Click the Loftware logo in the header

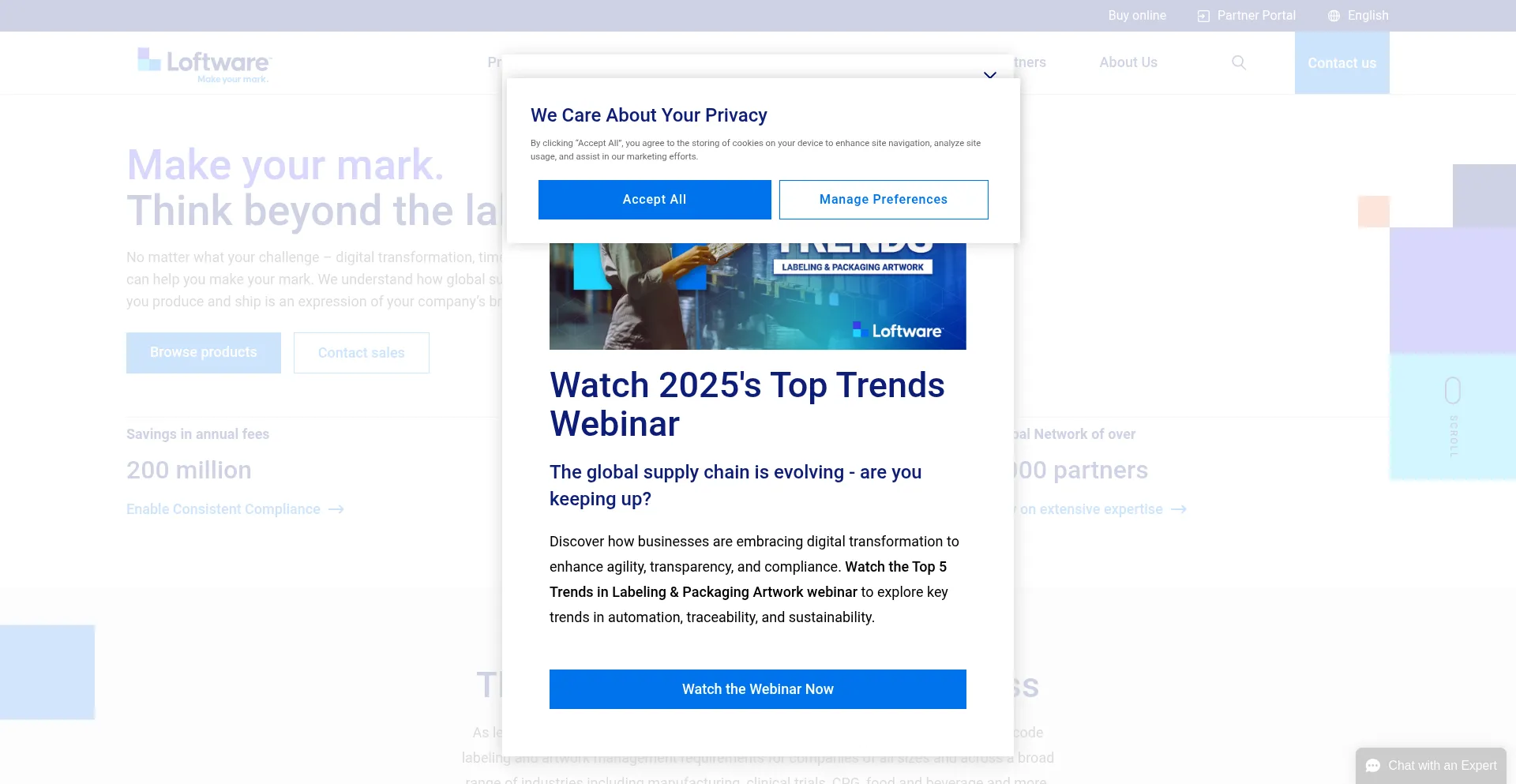coord(204,65)
